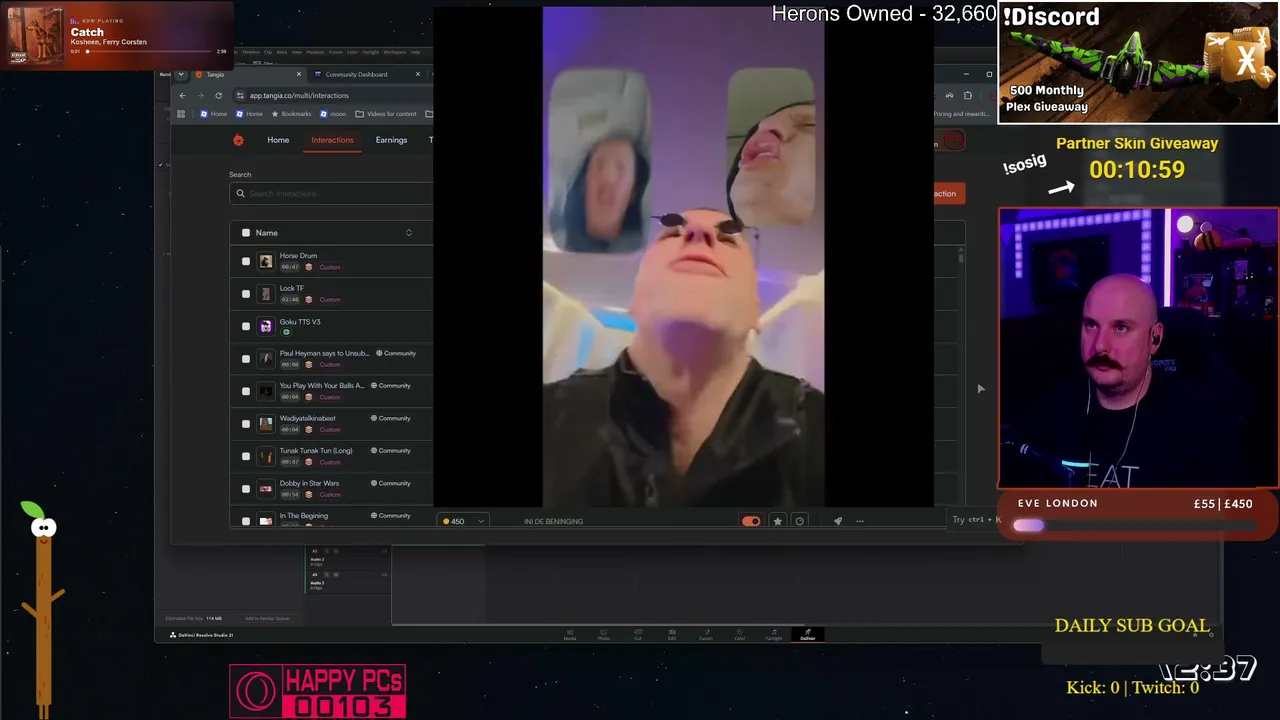This screenshot has width=1280, height=720.
Task: Open the Color page in DaVinci Resolve
Action: tap(740, 634)
